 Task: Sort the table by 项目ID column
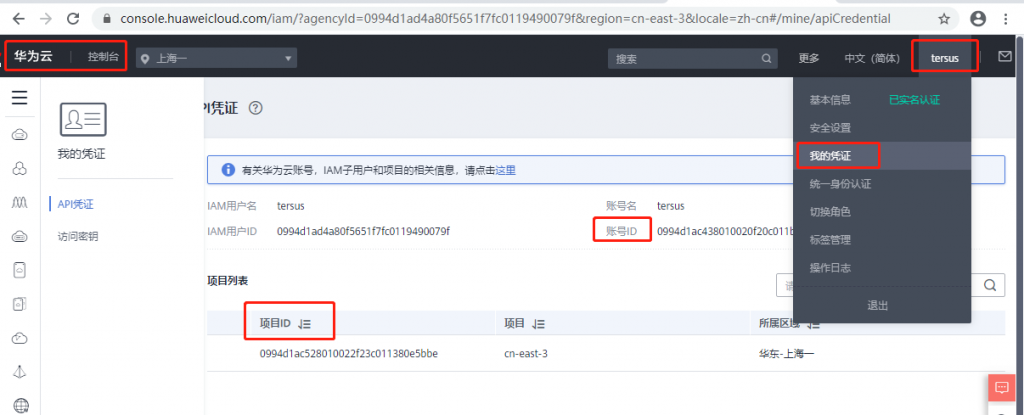(x=304, y=324)
